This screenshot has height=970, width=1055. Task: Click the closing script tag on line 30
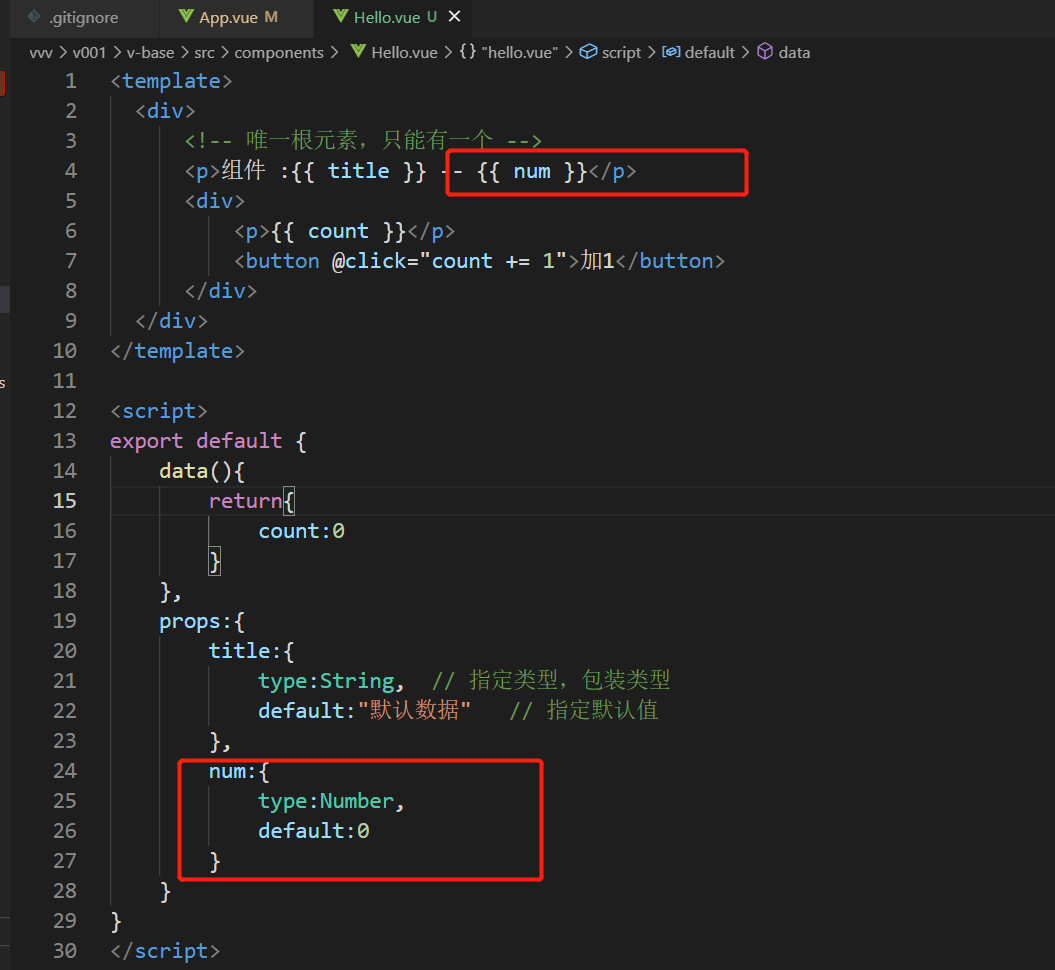pyautogui.click(x=165, y=951)
